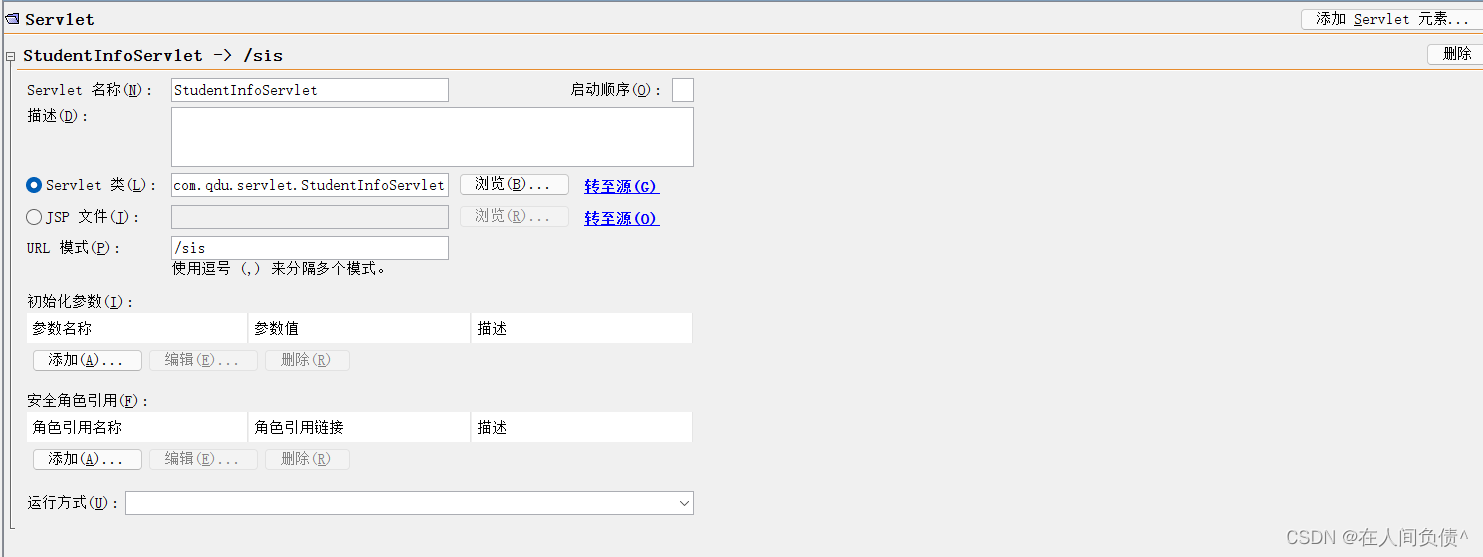1483x557 pixels.
Task: Click the 删除 button for StudentInfoServlet
Action: (1454, 54)
